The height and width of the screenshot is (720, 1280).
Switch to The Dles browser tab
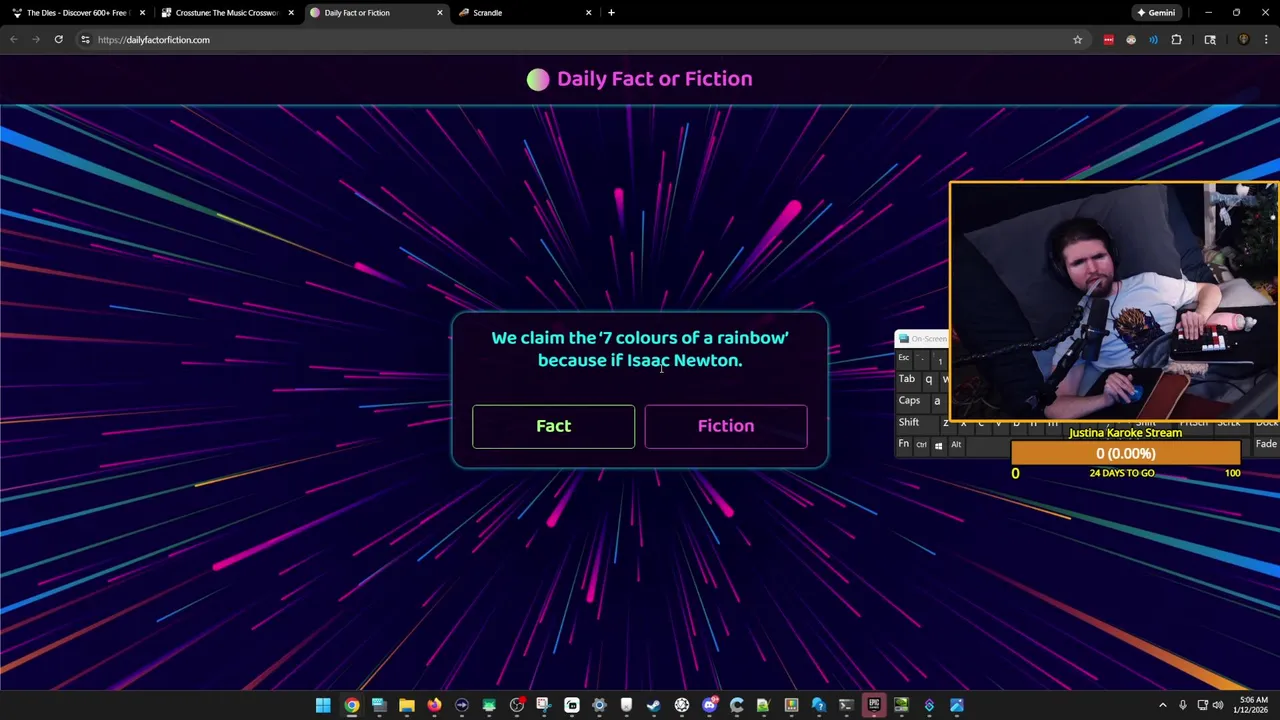[77, 13]
